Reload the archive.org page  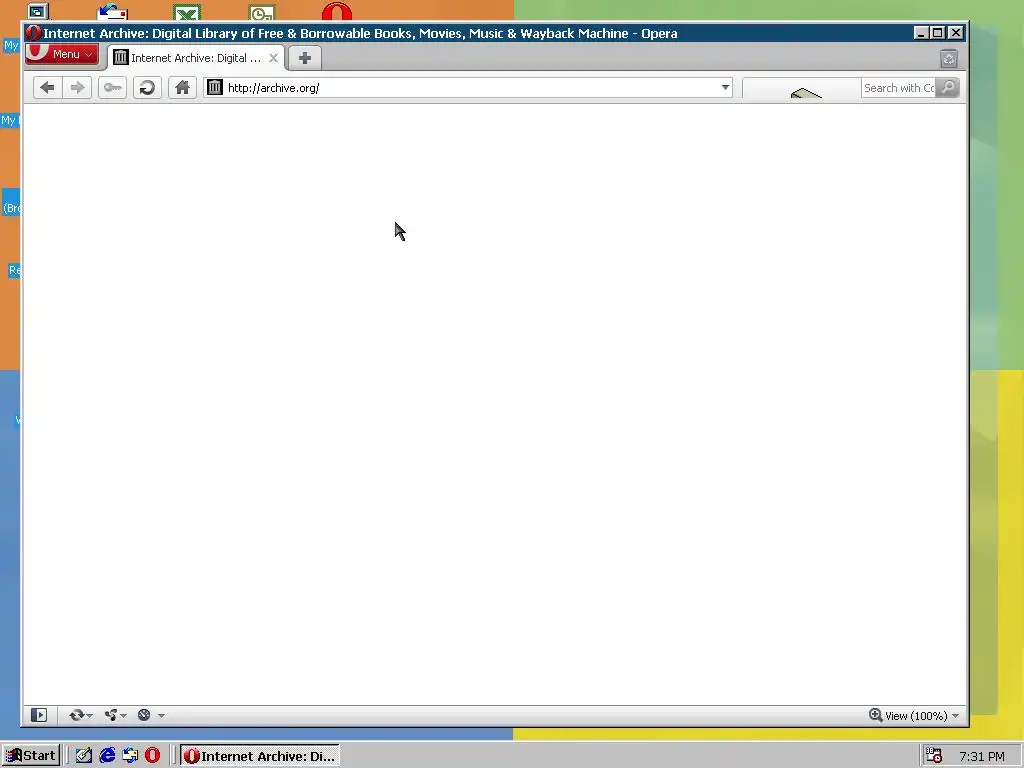(x=147, y=88)
